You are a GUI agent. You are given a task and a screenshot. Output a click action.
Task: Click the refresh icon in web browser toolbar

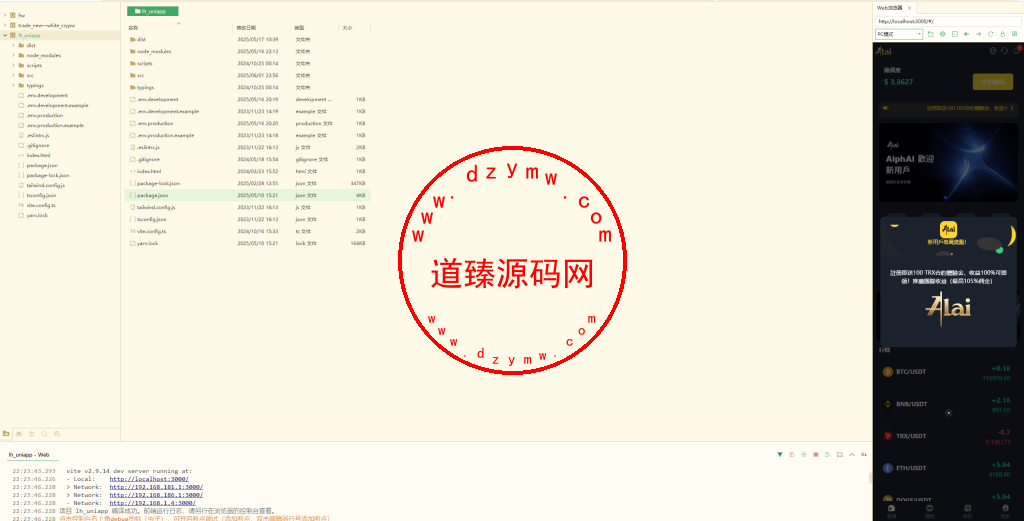991,34
